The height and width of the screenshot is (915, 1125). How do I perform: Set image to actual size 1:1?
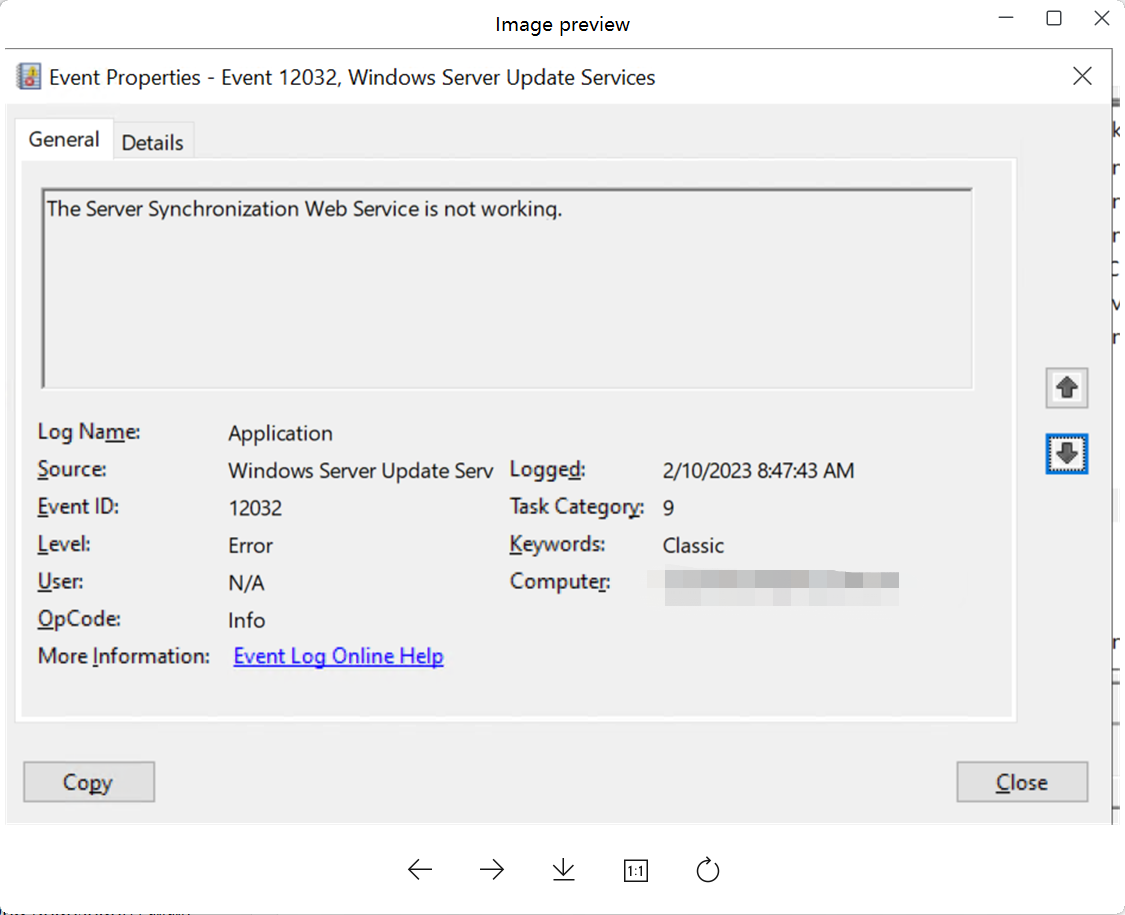point(636,871)
